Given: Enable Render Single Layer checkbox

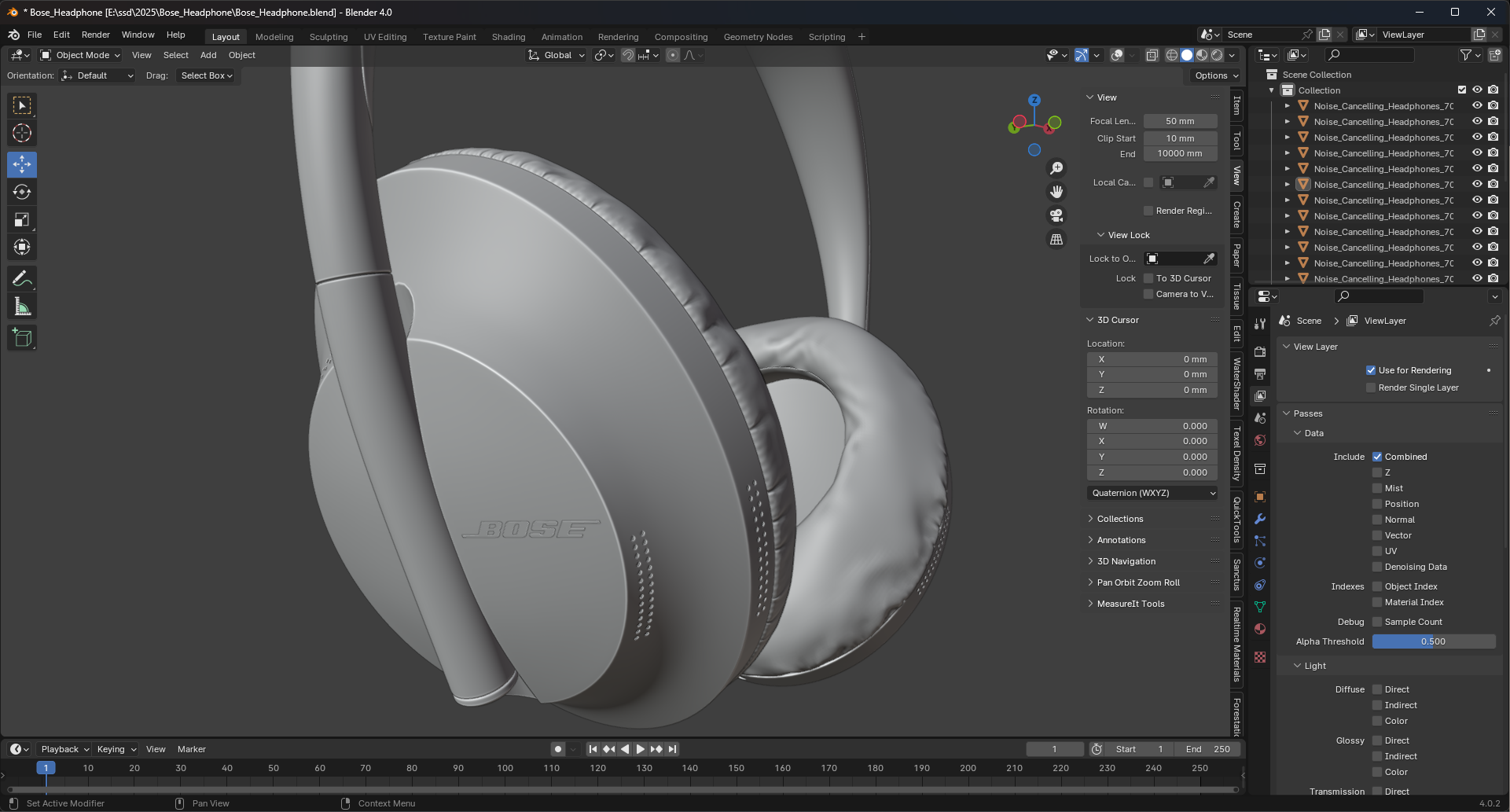Looking at the screenshot, I should coord(1371,388).
